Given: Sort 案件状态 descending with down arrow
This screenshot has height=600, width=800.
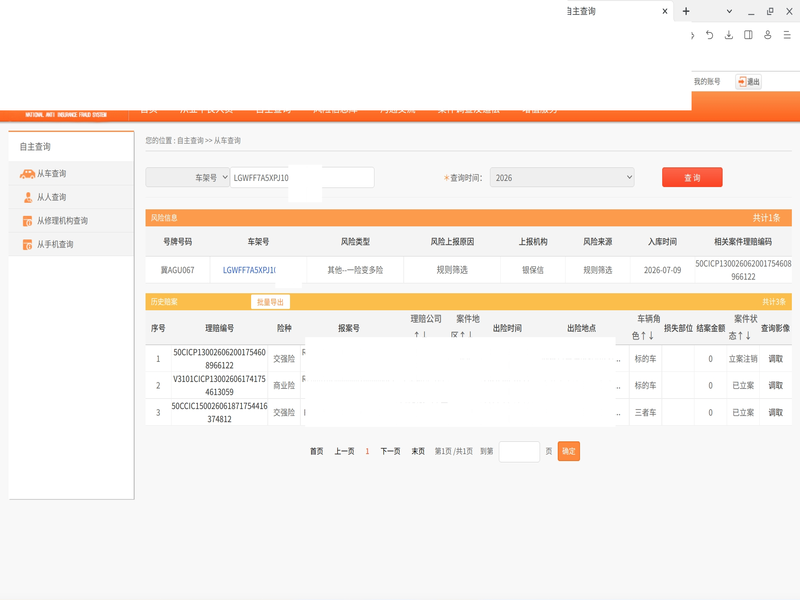Looking at the screenshot, I should click(x=748, y=336).
